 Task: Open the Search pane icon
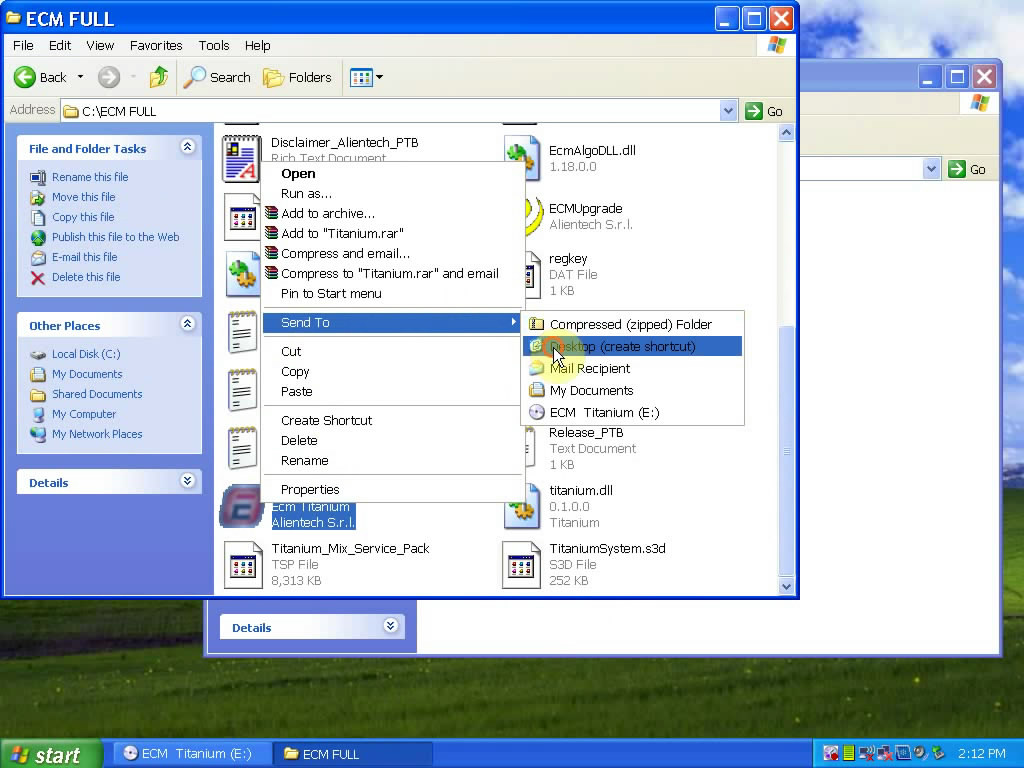[x=197, y=77]
